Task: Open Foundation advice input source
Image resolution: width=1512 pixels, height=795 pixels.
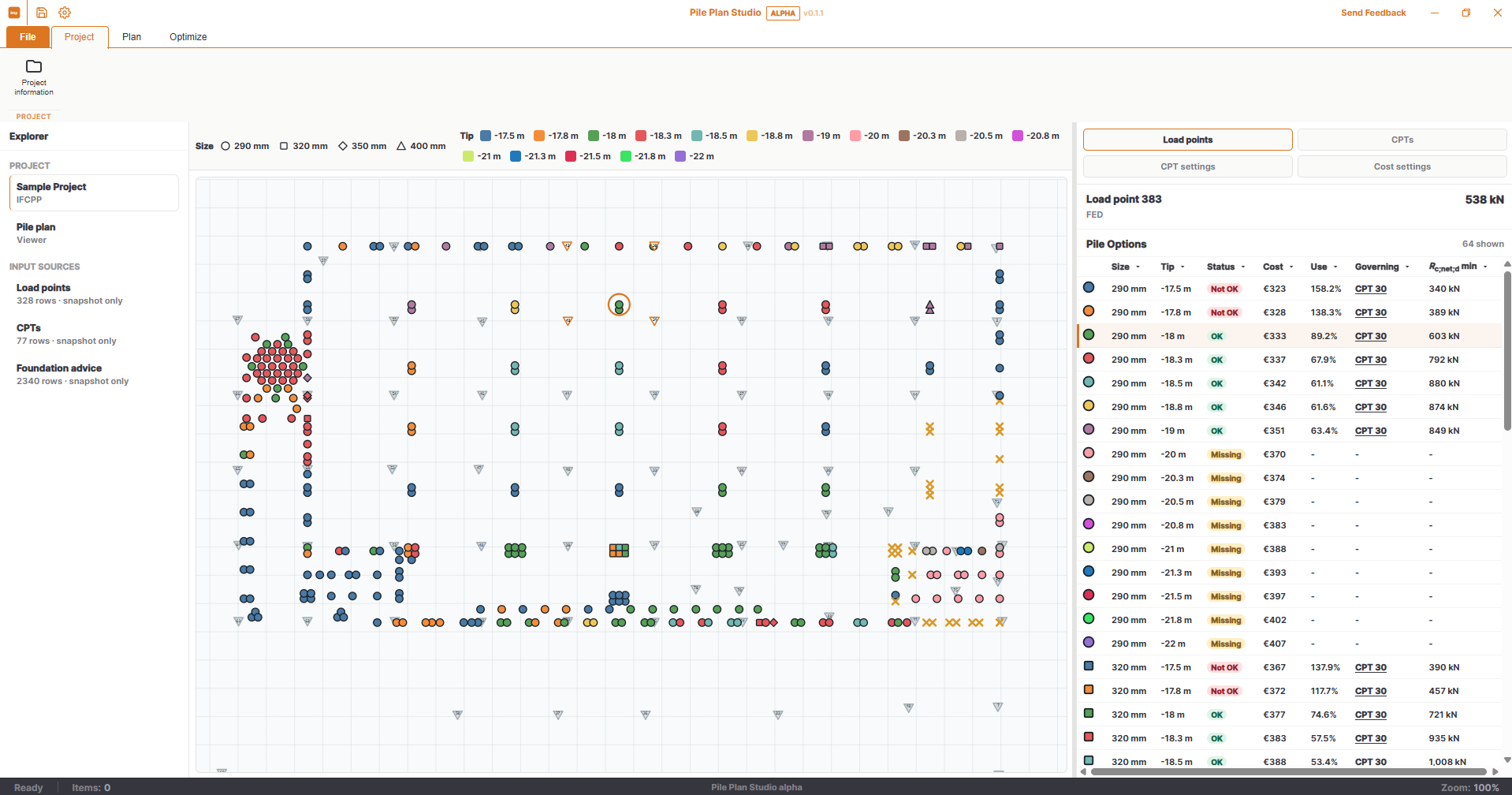Action: click(94, 374)
